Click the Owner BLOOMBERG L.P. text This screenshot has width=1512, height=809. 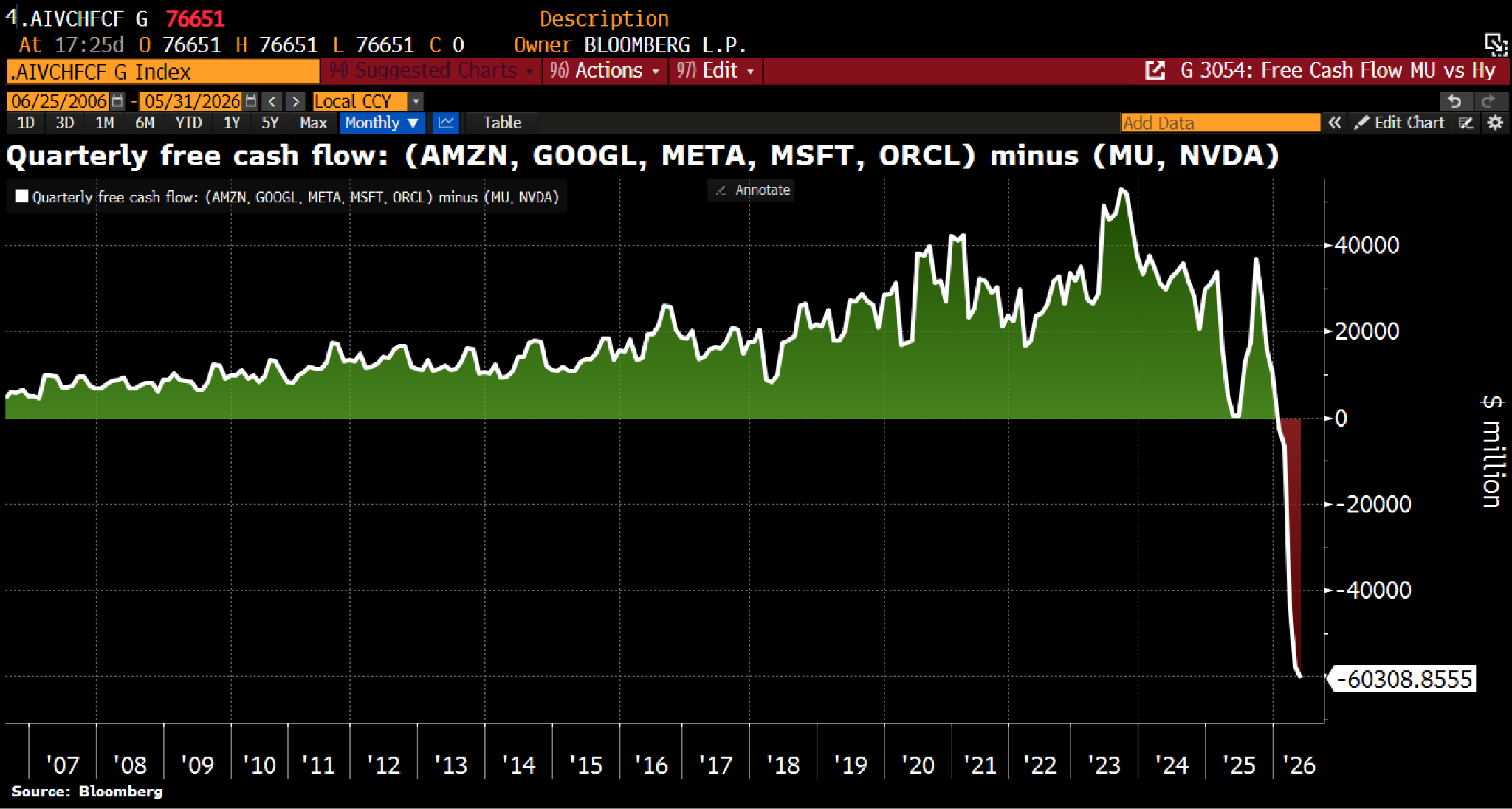630,45
